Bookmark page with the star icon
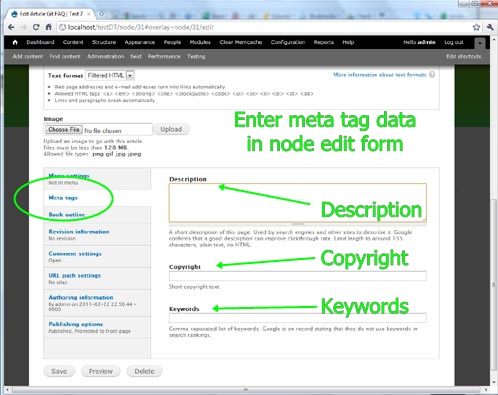The height and width of the screenshot is (395, 498). pos(476,27)
